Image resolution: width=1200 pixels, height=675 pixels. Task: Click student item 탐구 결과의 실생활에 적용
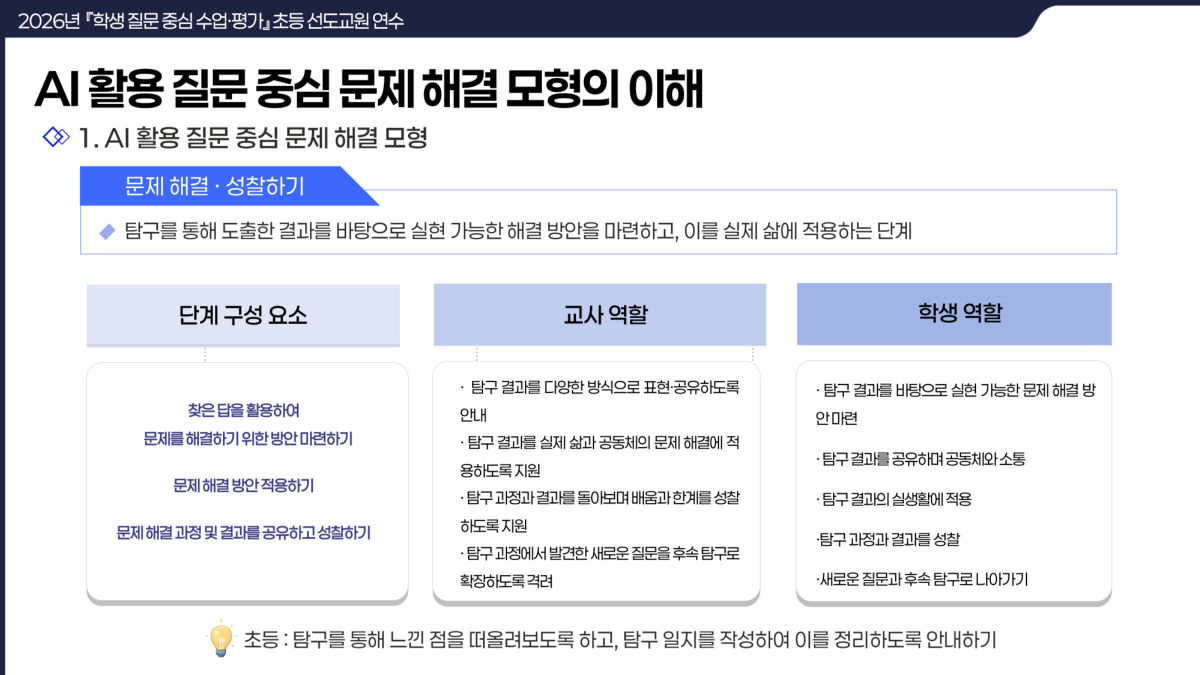[893, 499]
